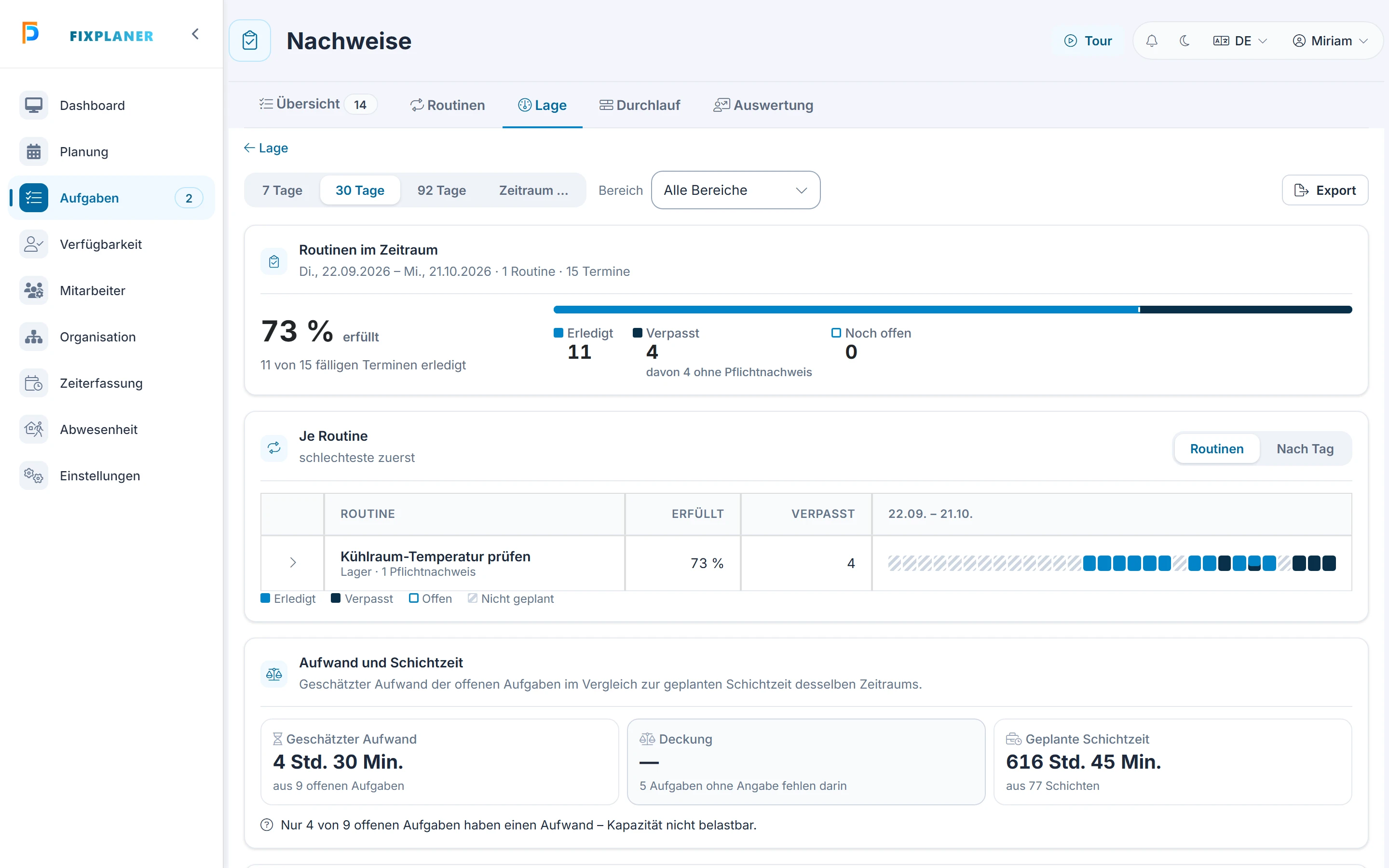The image size is (1389, 868).
Task: Open Aufgaben in the sidebar
Action: (x=111, y=198)
